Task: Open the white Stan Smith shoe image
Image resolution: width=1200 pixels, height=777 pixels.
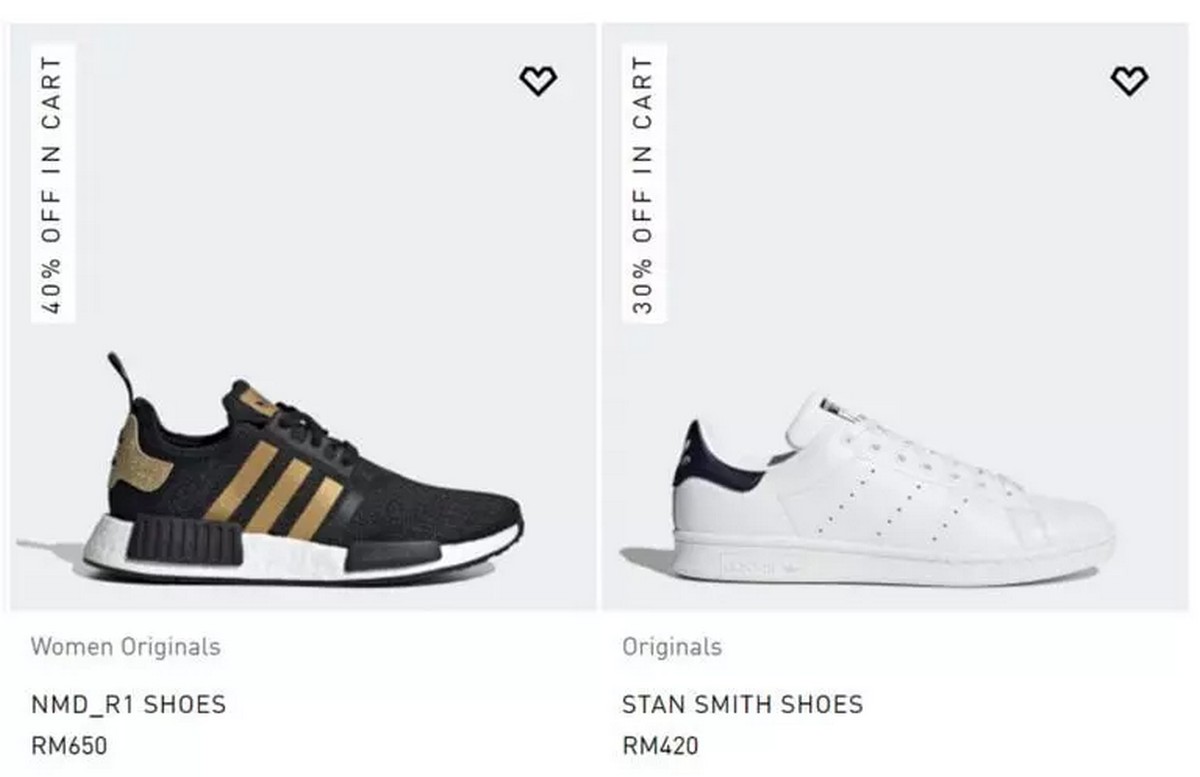Action: point(893,490)
